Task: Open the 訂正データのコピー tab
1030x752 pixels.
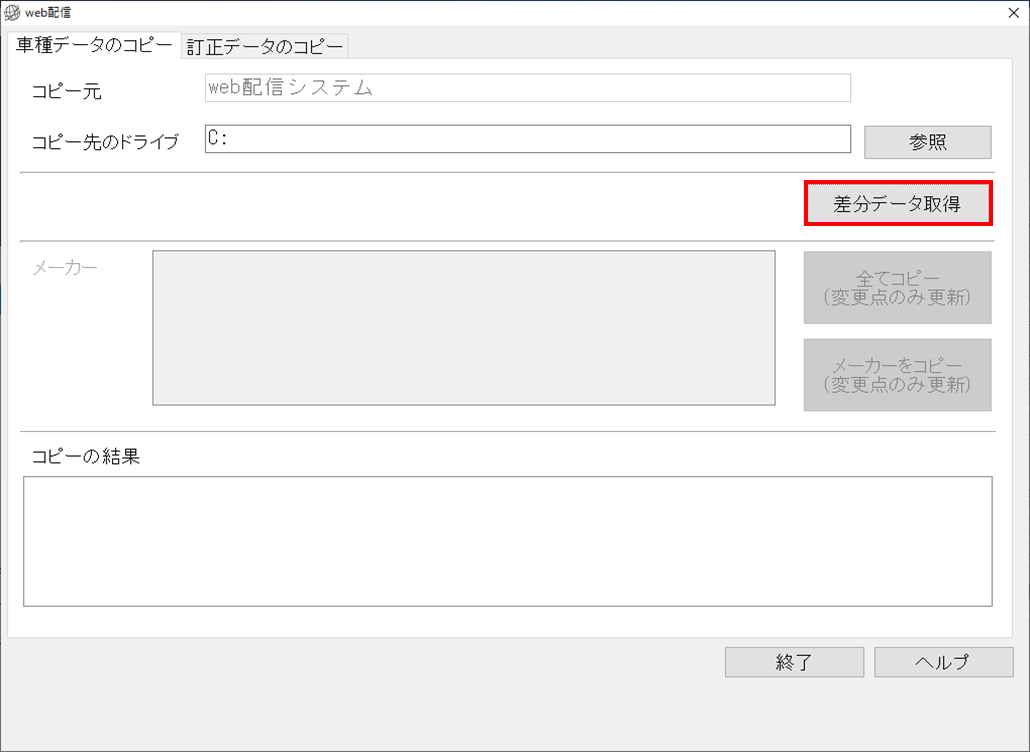Action: click(265, 47)
